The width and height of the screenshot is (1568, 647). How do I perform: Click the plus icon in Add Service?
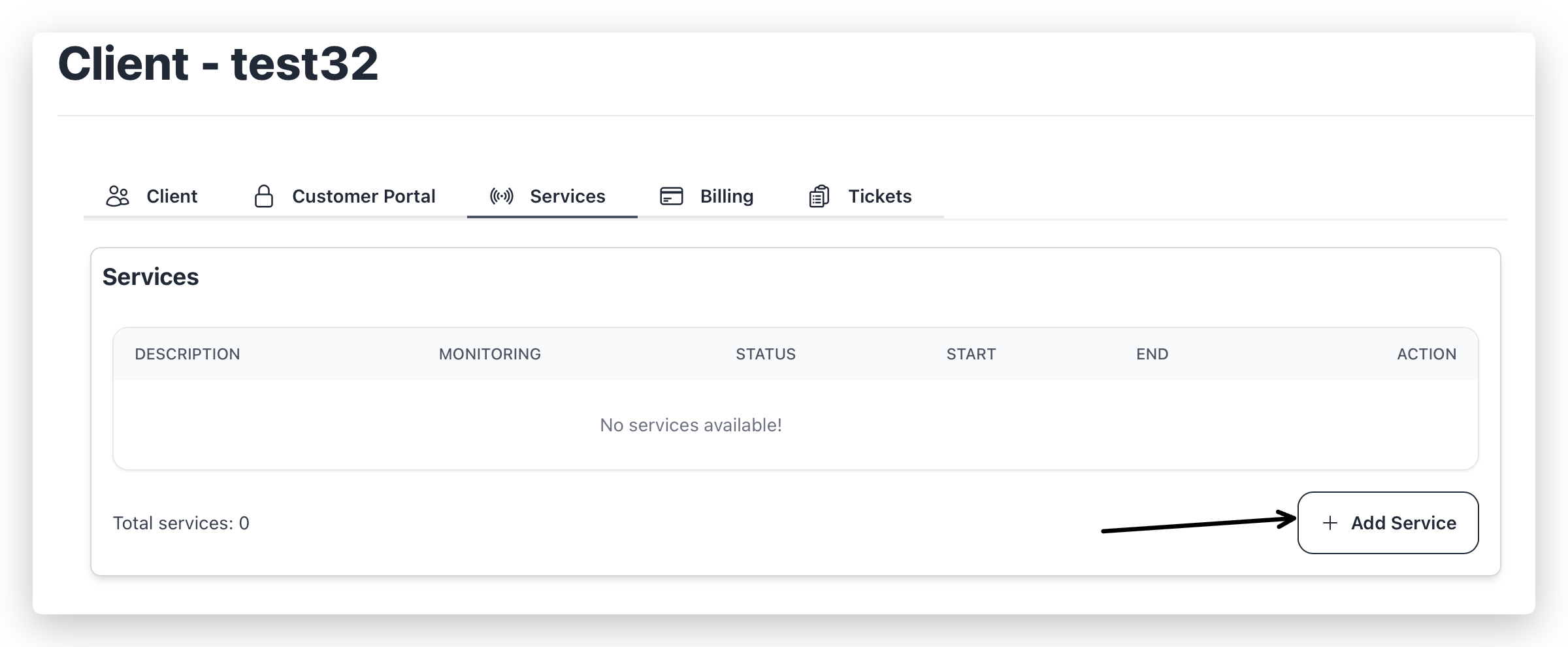1330,523
